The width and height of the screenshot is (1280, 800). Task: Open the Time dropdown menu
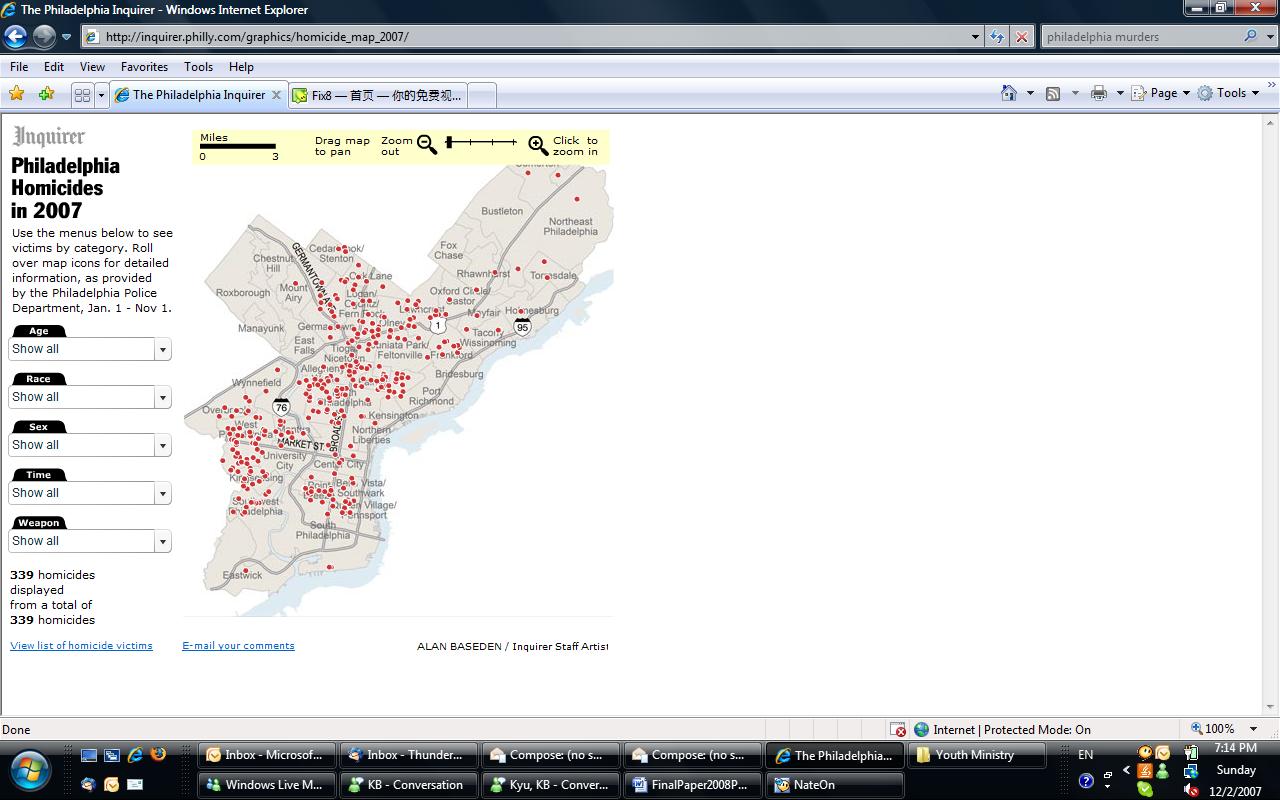[x=162, y=493]
